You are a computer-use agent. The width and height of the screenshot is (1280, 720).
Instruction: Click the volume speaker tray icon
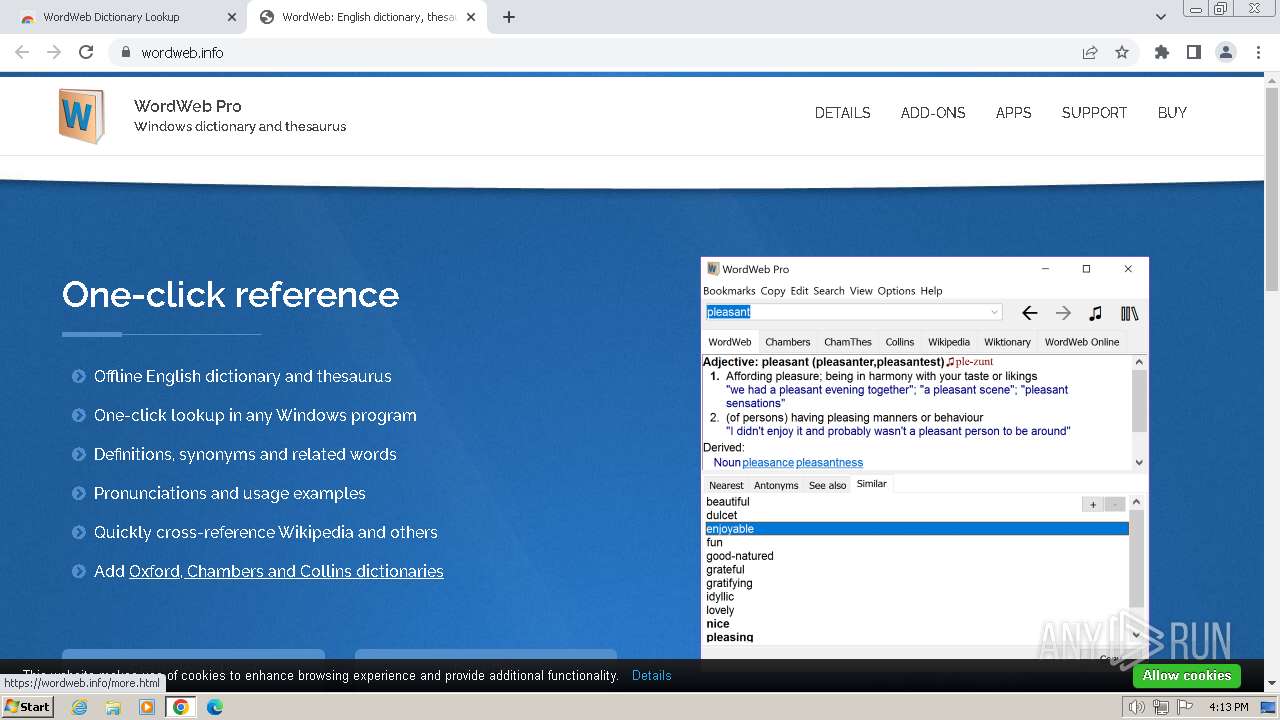(1136, 707)
